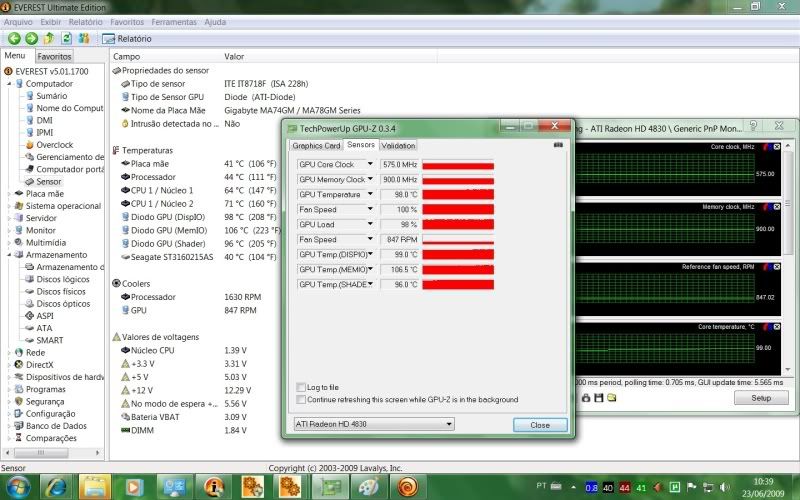Click the orange spiral icon on the taskbar

point(407,487)
